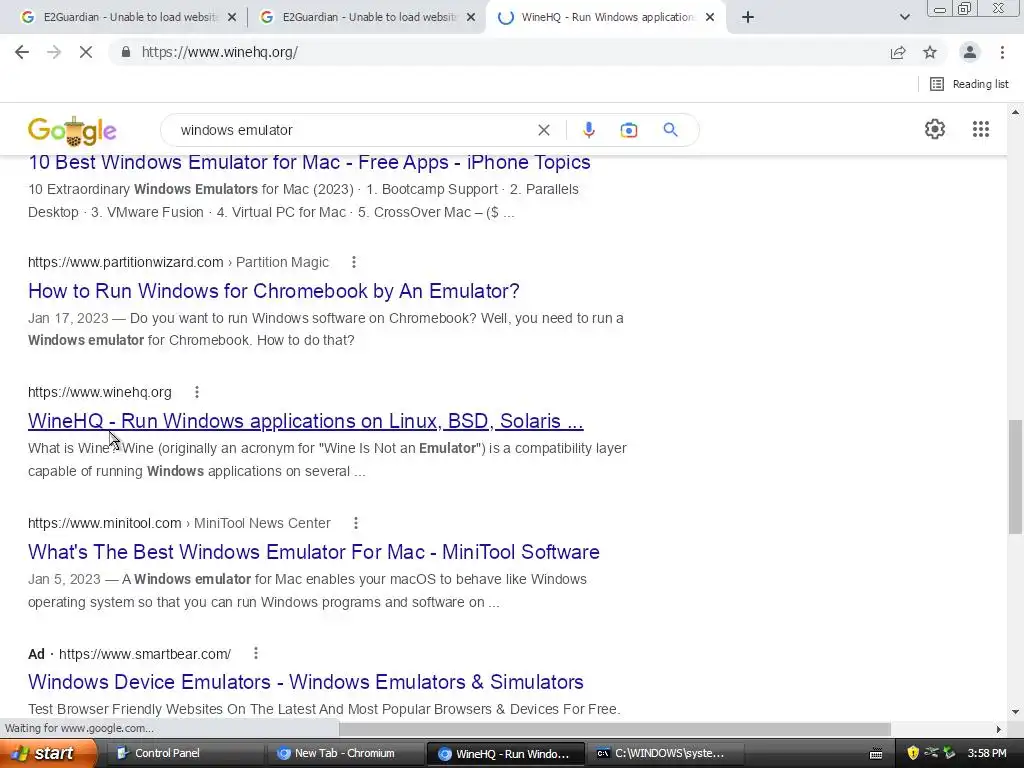This screenshot has width=1024, height=768.
Task: Open Google settings gear
Action: [935, 129]
